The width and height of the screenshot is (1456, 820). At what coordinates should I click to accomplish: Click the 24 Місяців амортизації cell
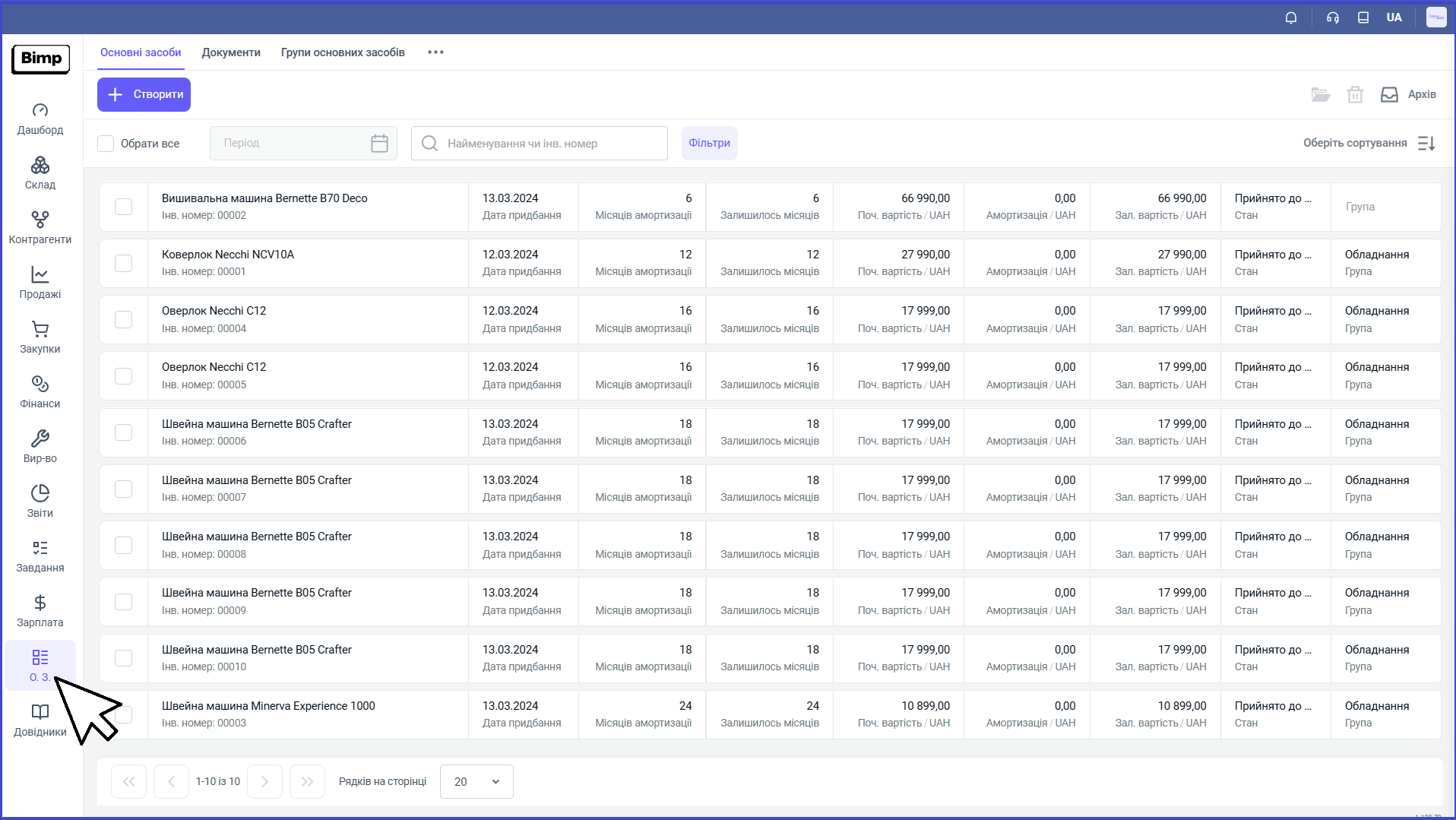click(x=642, y=714)
